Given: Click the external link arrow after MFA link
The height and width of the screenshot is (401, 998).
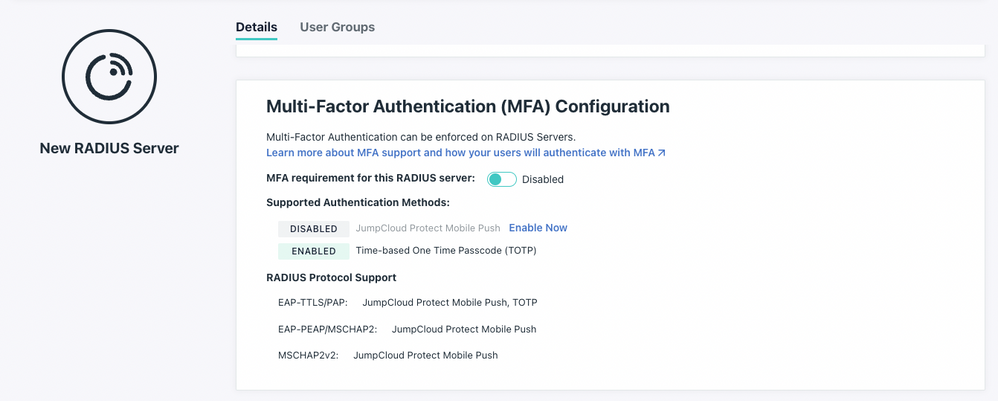Looking at the screenshot, I should tap(662, 153).
